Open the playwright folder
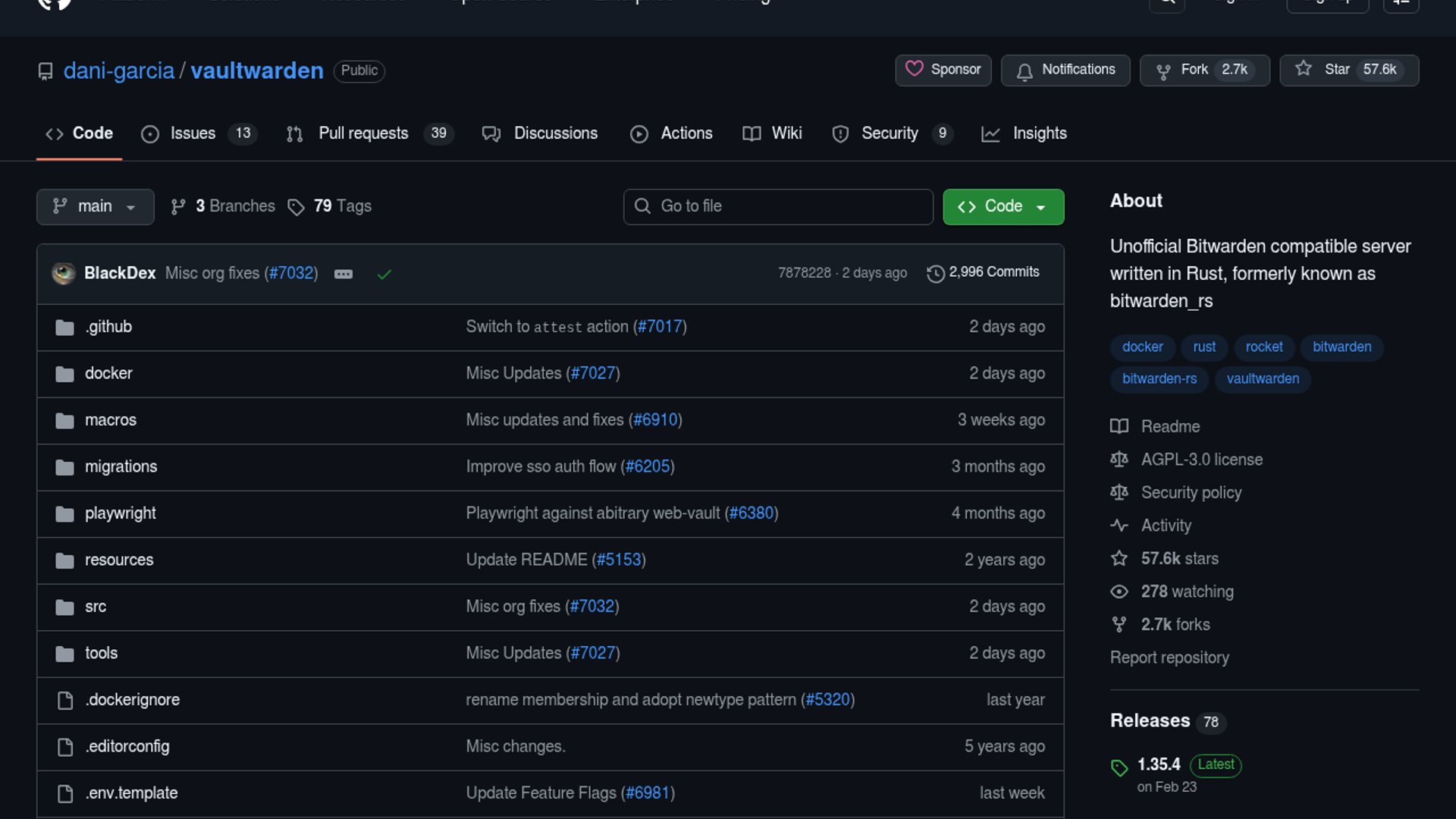Screen dimensions: 1456x819 click(x=120, y=513)
